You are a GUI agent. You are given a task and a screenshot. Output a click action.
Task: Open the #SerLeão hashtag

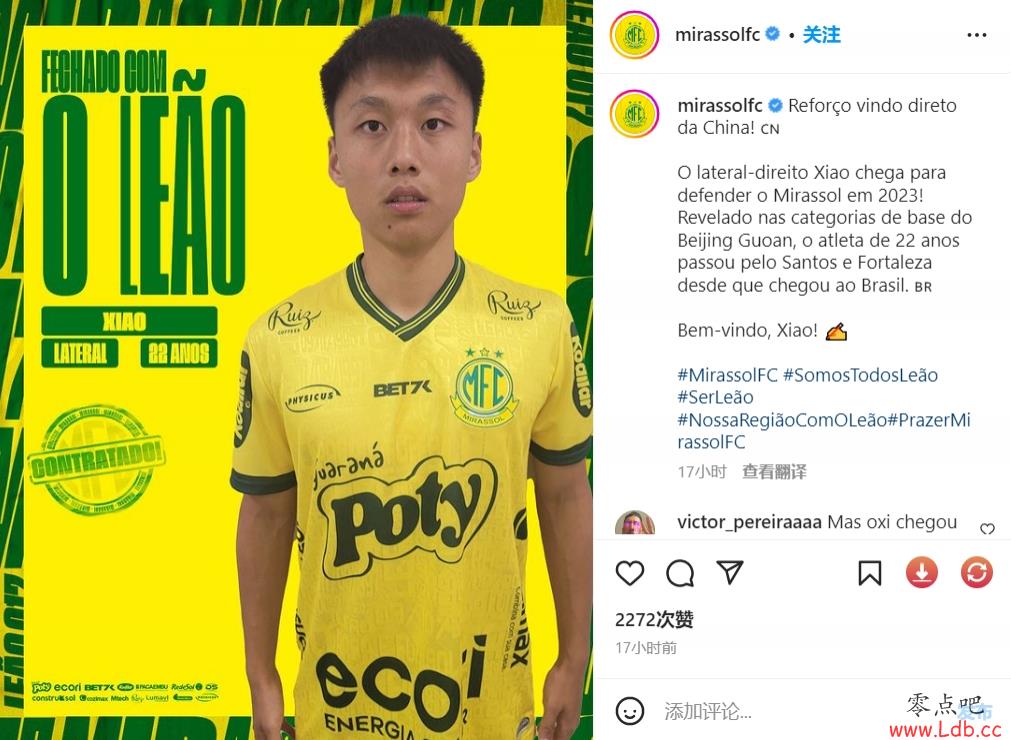click(x=715, y=397)
